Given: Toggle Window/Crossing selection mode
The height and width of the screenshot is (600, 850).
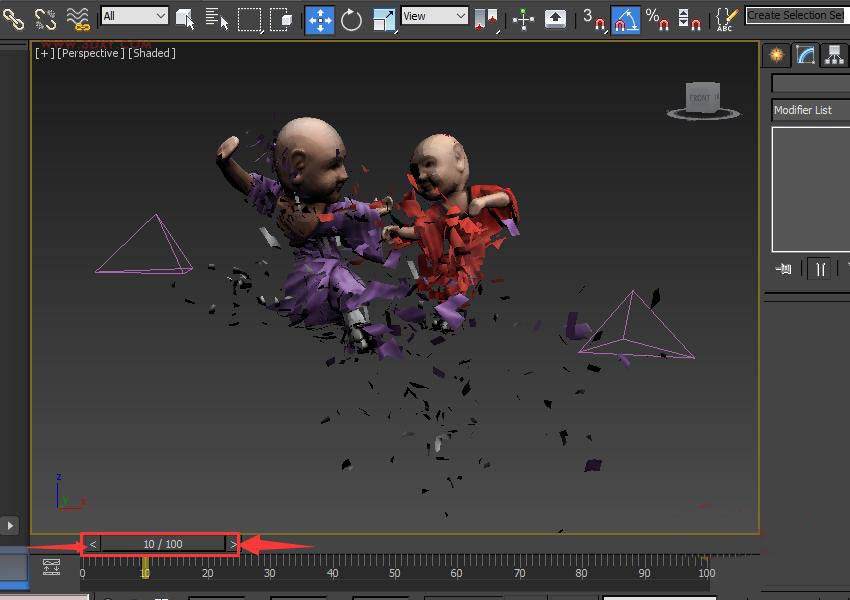Looking at the screenshot, I should (x=283, y=17).
